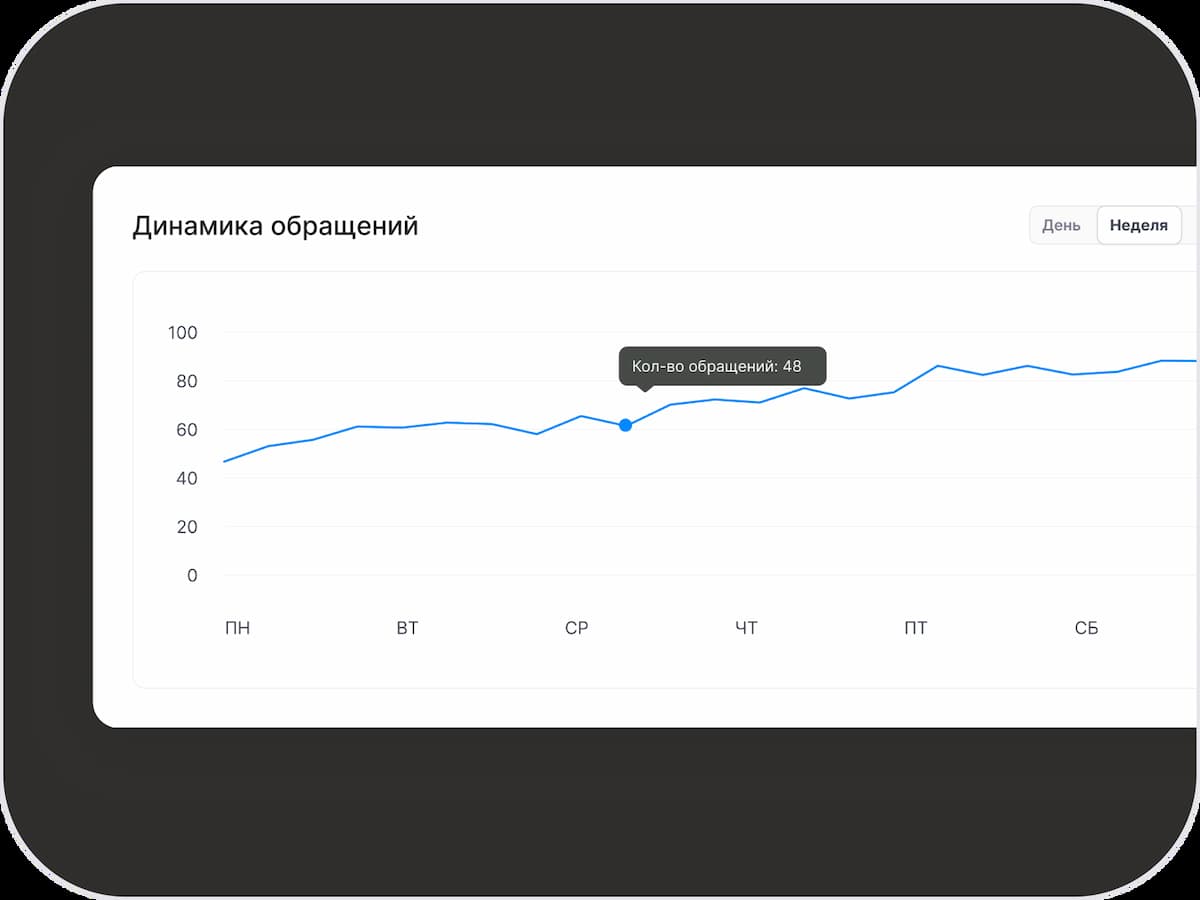
Task: Switch to the День period view
Action: click(x=1062, y=225)
